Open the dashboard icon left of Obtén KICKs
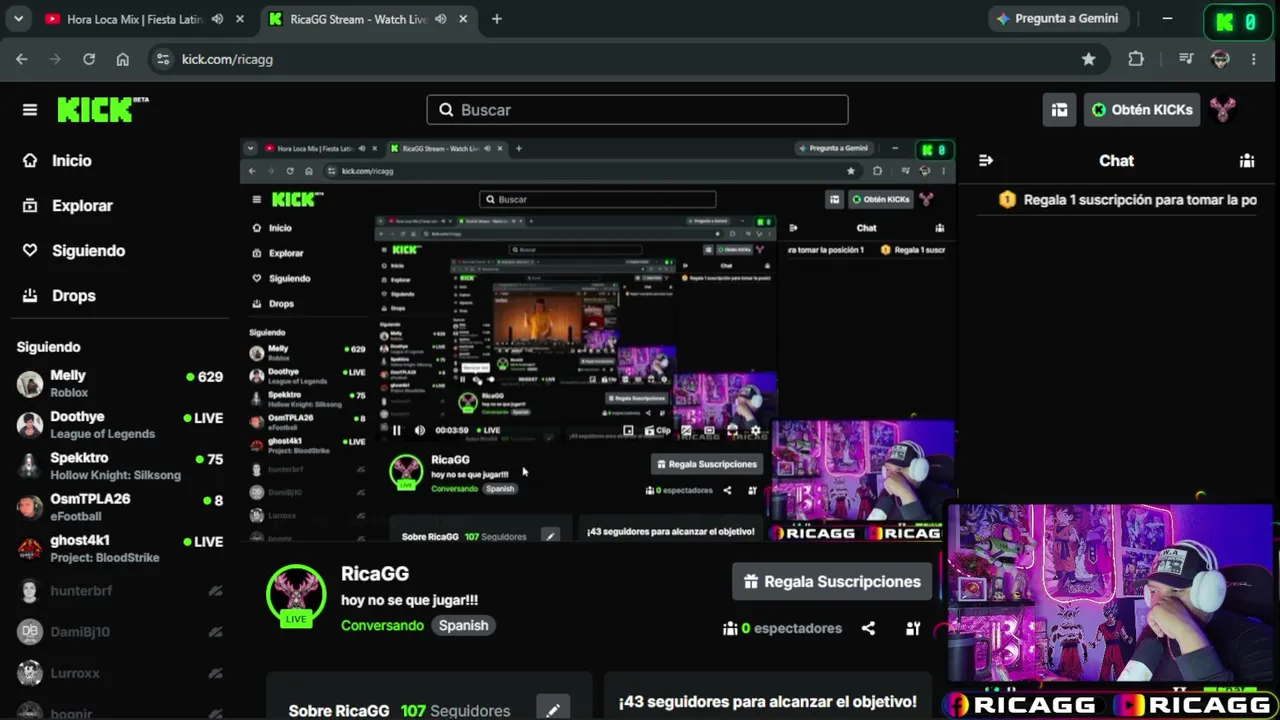Viewport: 1280px width, 720px height. (x=1059, y=110)
